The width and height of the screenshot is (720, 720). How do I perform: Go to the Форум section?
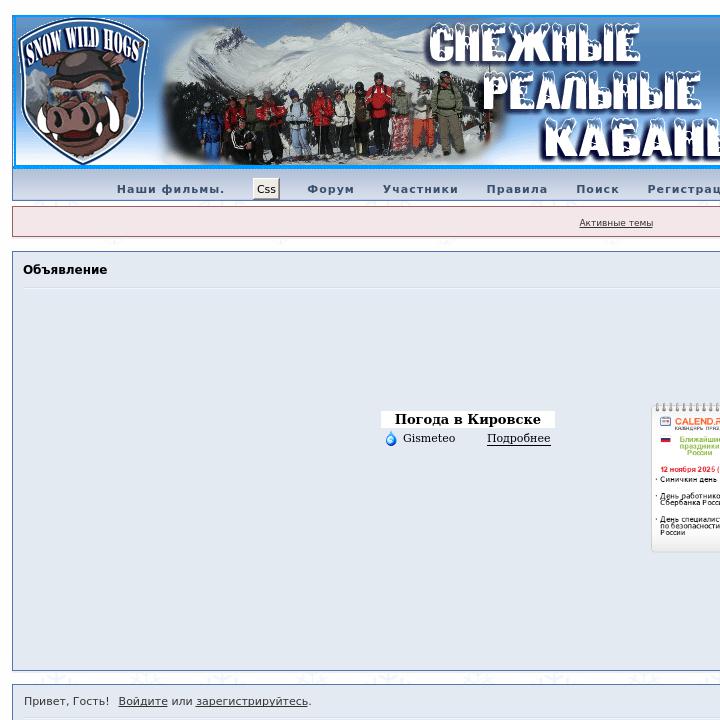330,189
